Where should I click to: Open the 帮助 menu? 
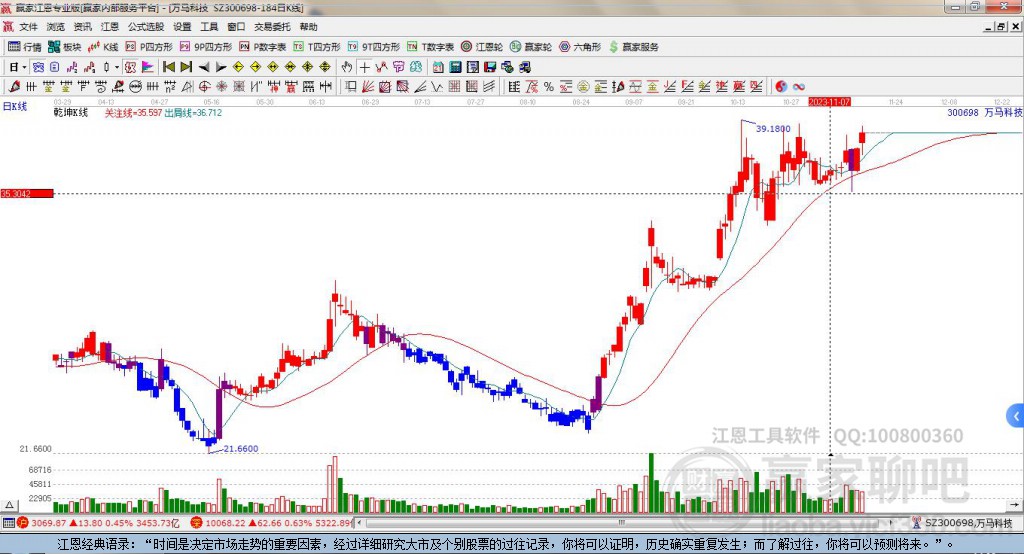click(308, 27)
